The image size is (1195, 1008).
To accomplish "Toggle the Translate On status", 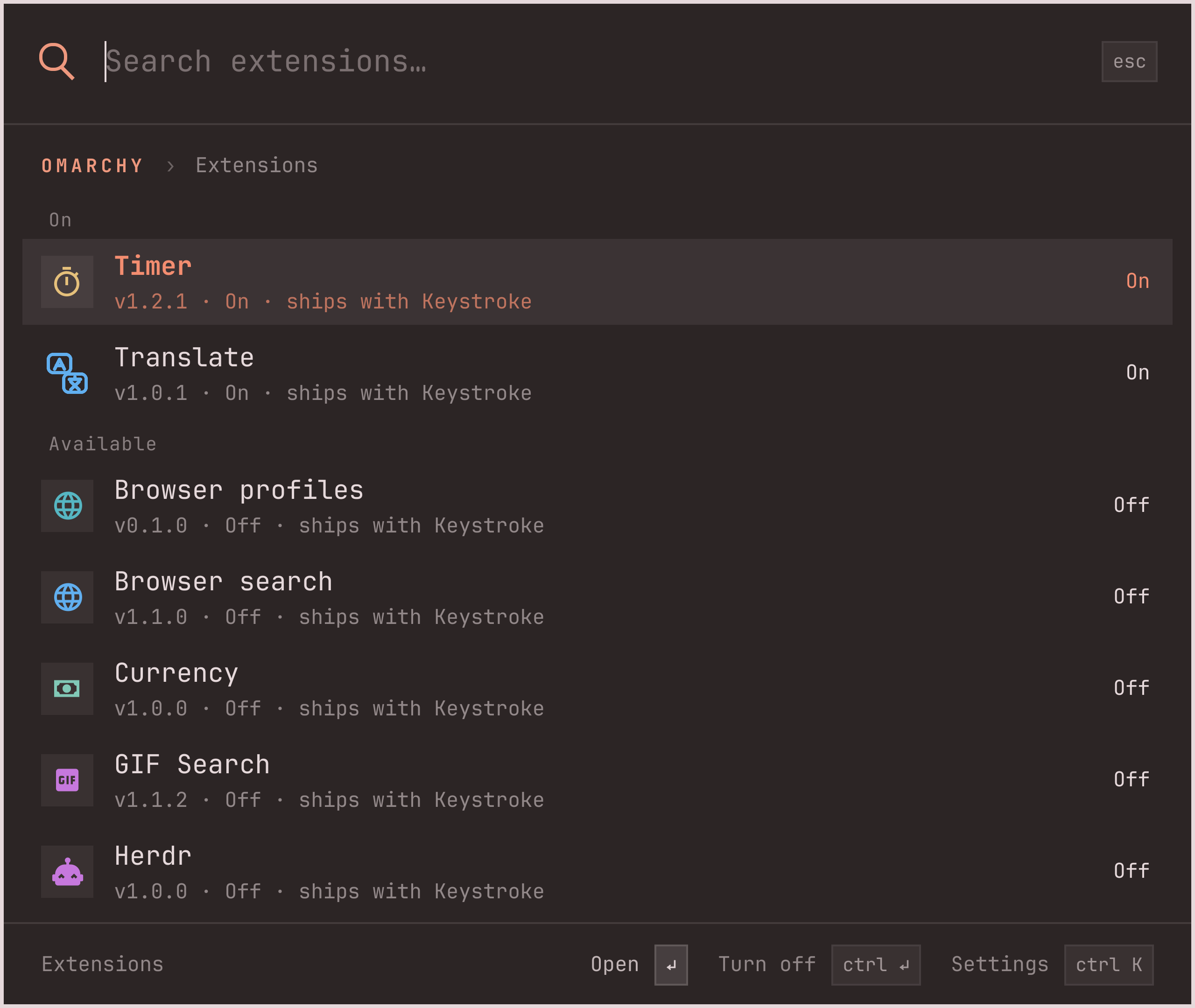I will (1137, 372).
